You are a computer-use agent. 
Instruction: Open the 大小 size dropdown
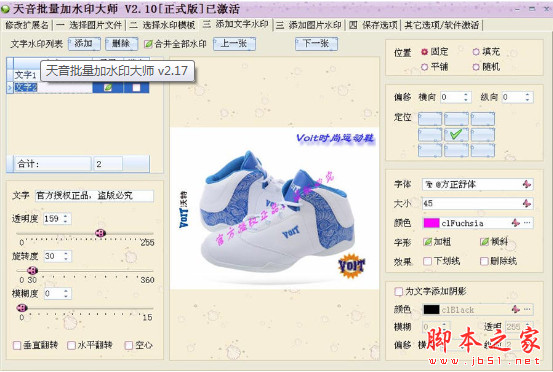(477, 203)
